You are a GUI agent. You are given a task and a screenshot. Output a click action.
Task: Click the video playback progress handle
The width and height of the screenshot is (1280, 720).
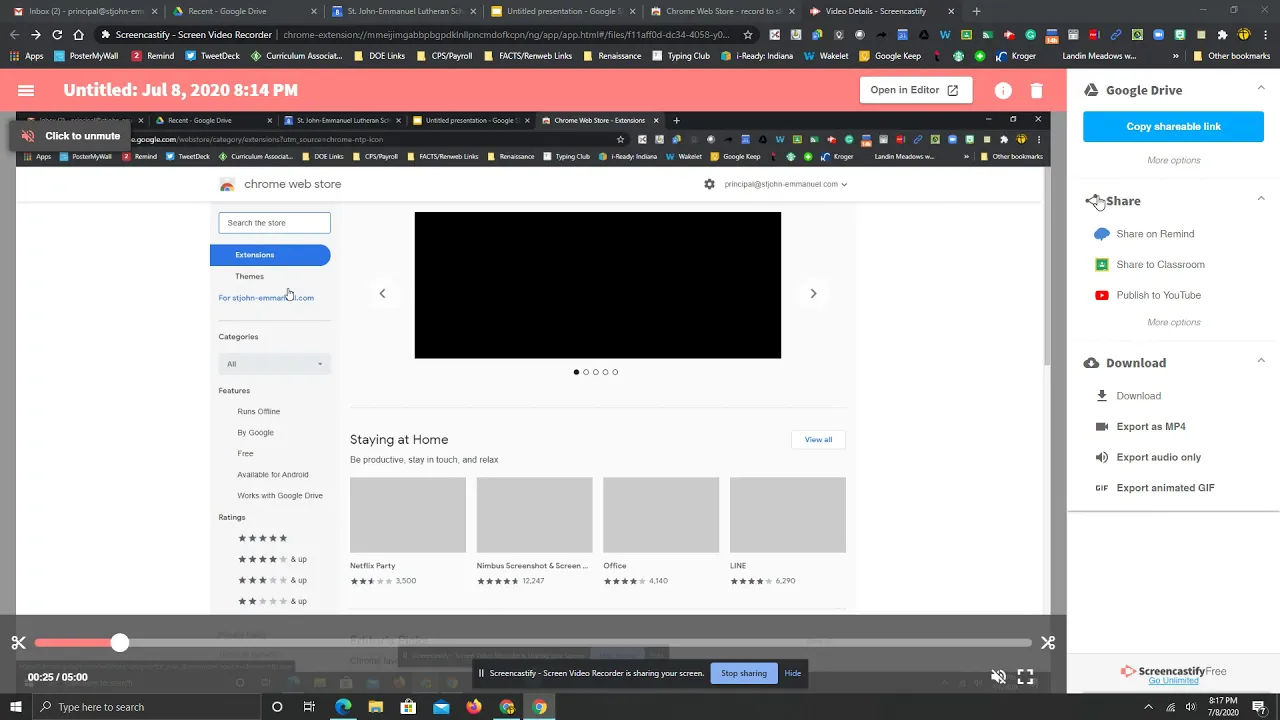119,643
